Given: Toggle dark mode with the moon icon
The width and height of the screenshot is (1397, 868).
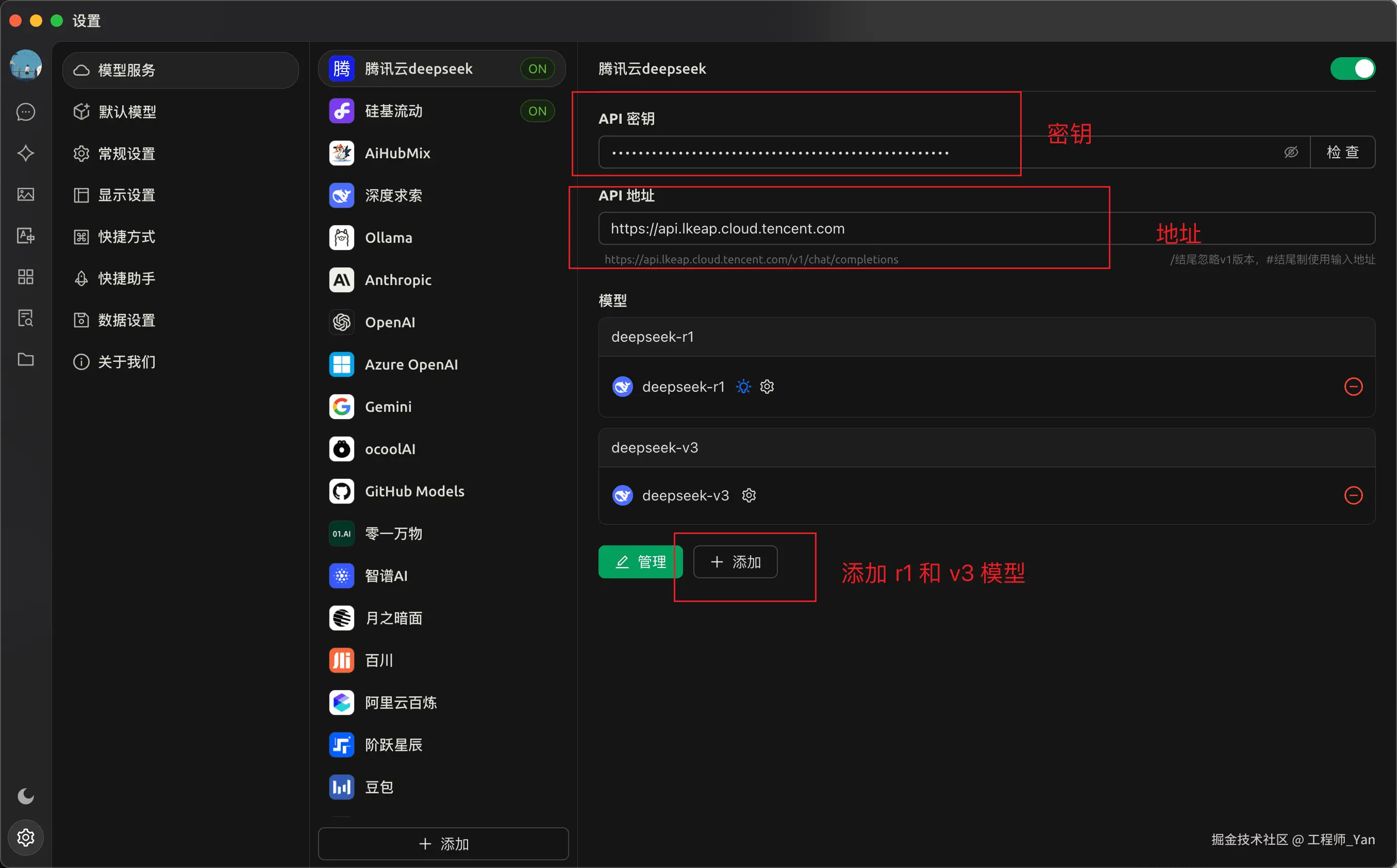Looking at the screenshot, I should coord(25,796).
